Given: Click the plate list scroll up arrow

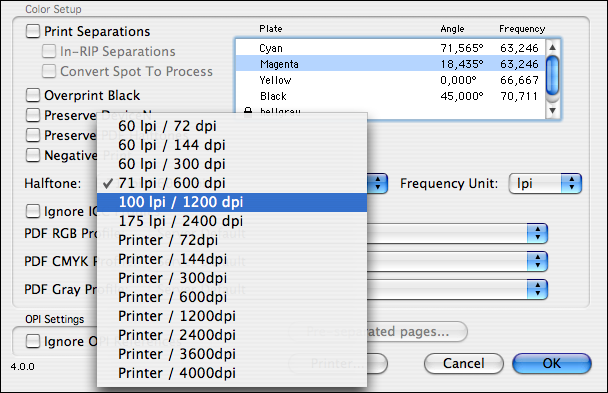Looking at the screenshot, I should (x=553, y=47).
